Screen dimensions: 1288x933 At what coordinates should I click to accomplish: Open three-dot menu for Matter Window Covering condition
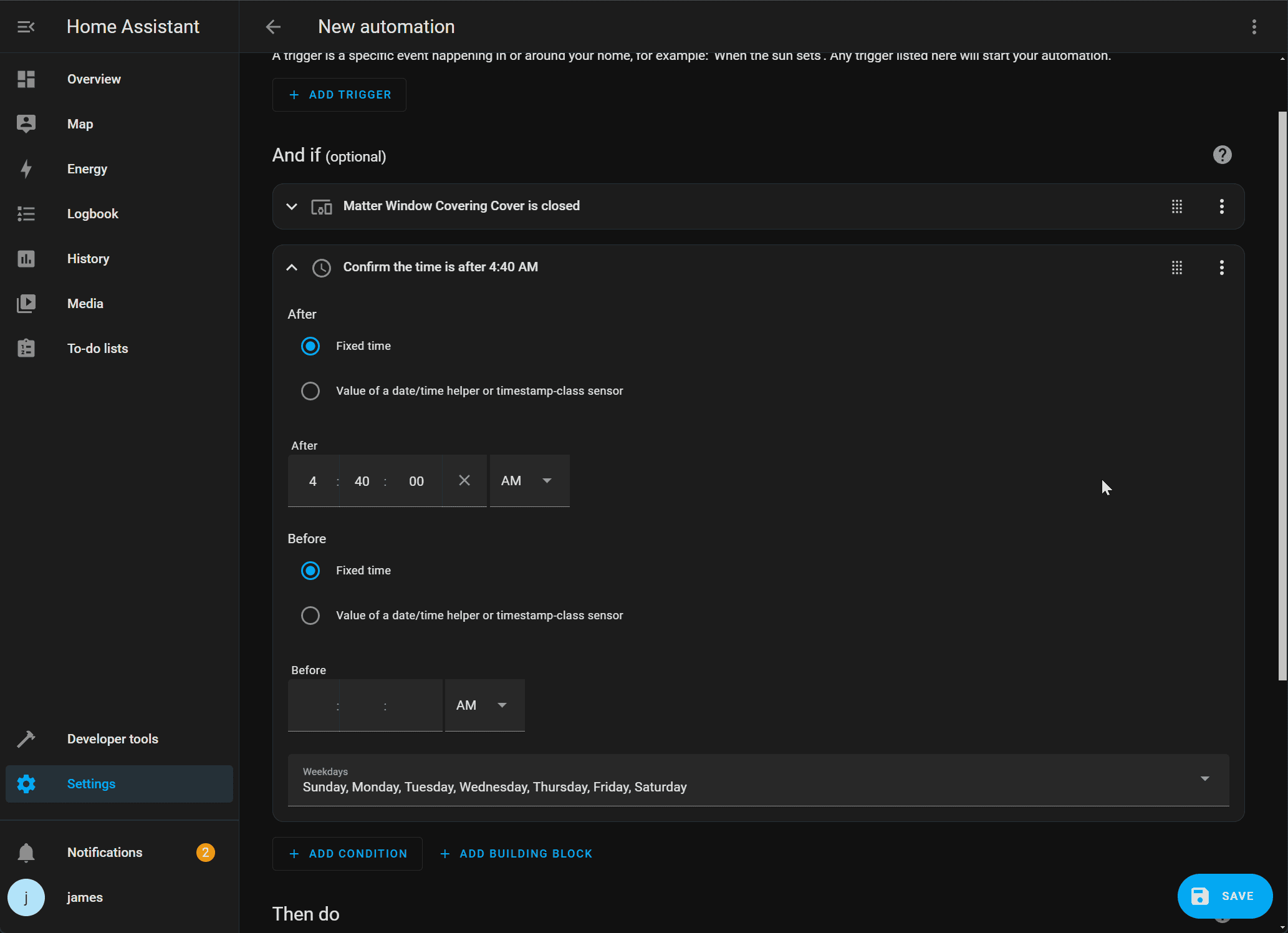[1221, 206]
